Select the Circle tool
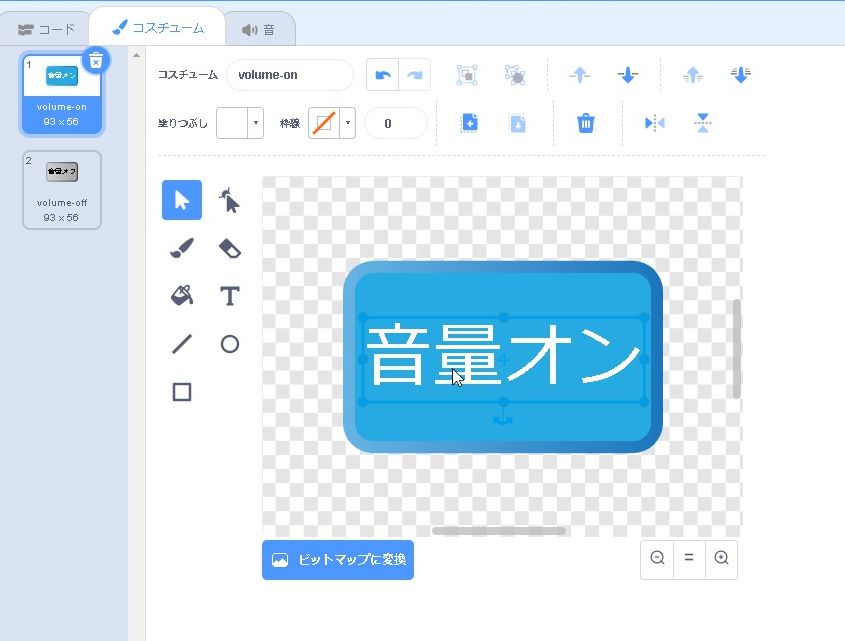Screen dimensions: 845x641 [x=229, y=344]
